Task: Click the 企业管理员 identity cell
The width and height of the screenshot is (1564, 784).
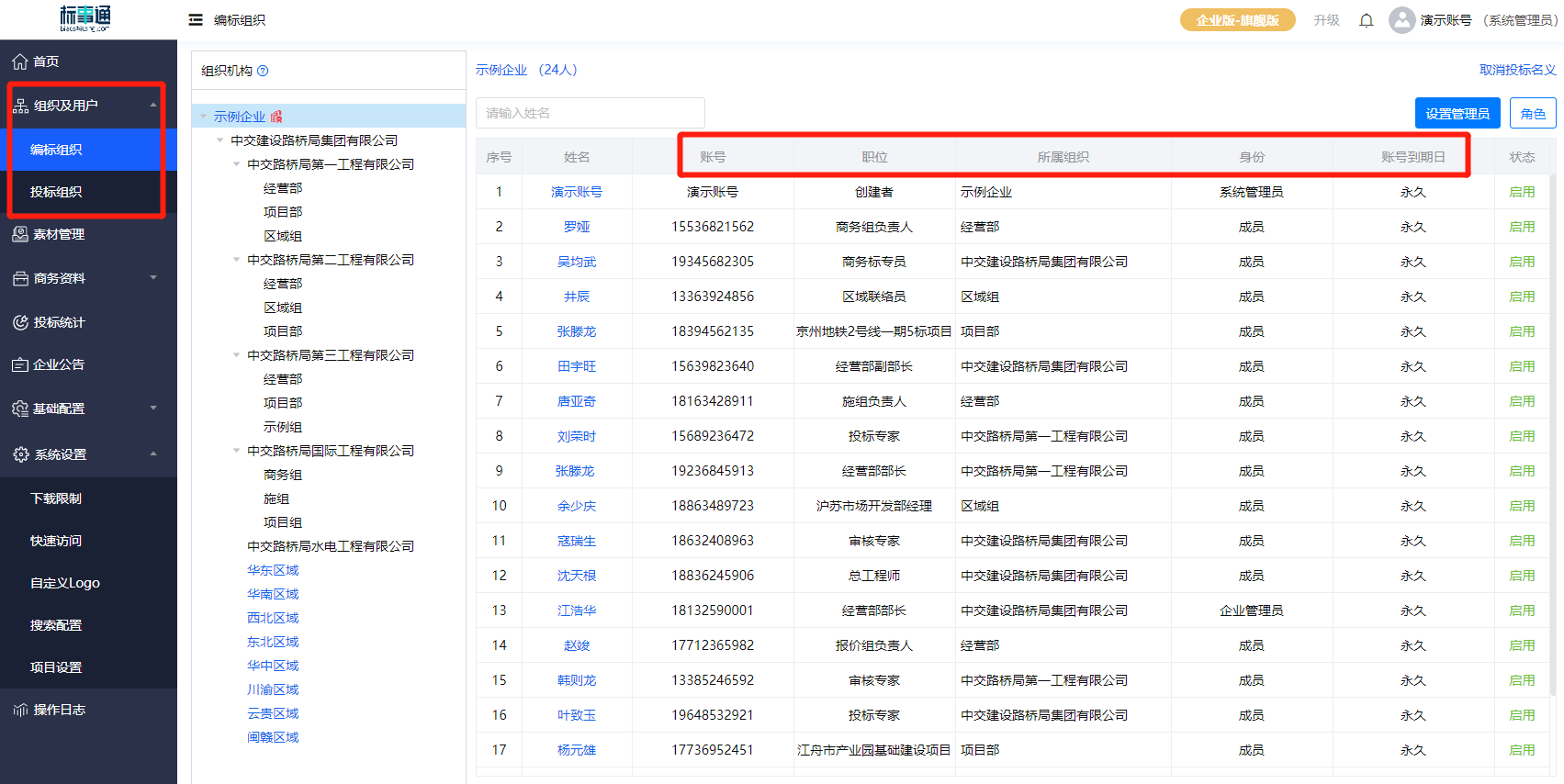Action: (1251, 610)
